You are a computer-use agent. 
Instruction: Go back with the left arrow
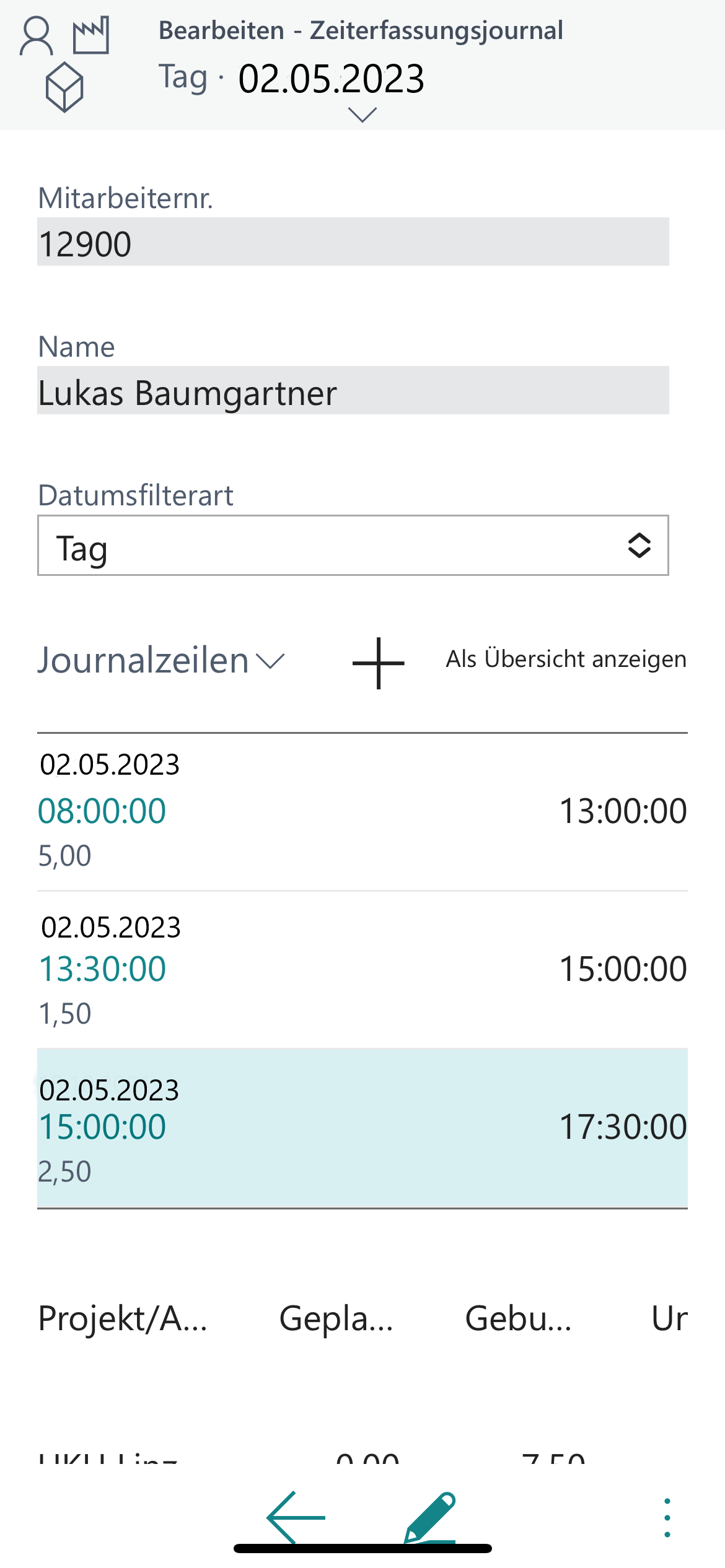(296, 1517)
